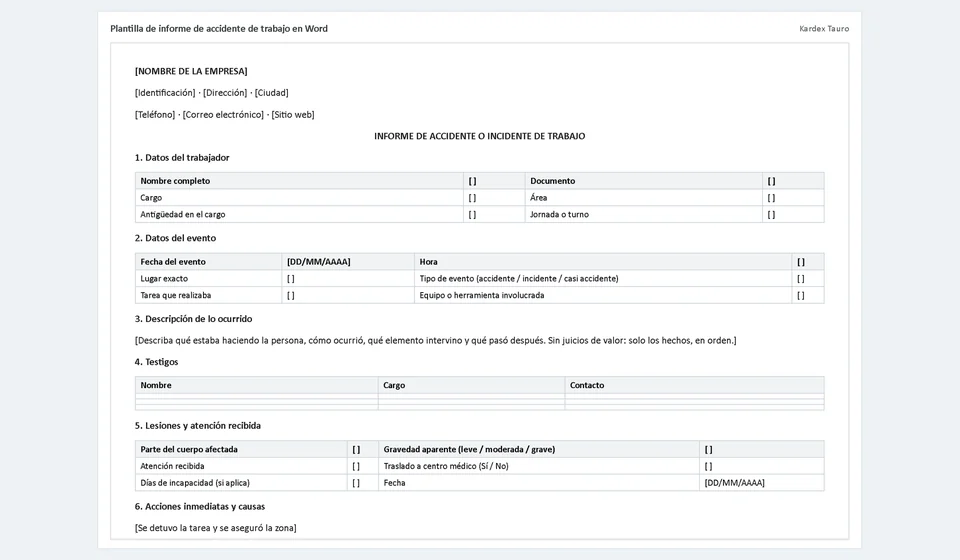Click the '[DD/MM/AAAA]' value beside 'Fecha del evento'

point(318,261)
